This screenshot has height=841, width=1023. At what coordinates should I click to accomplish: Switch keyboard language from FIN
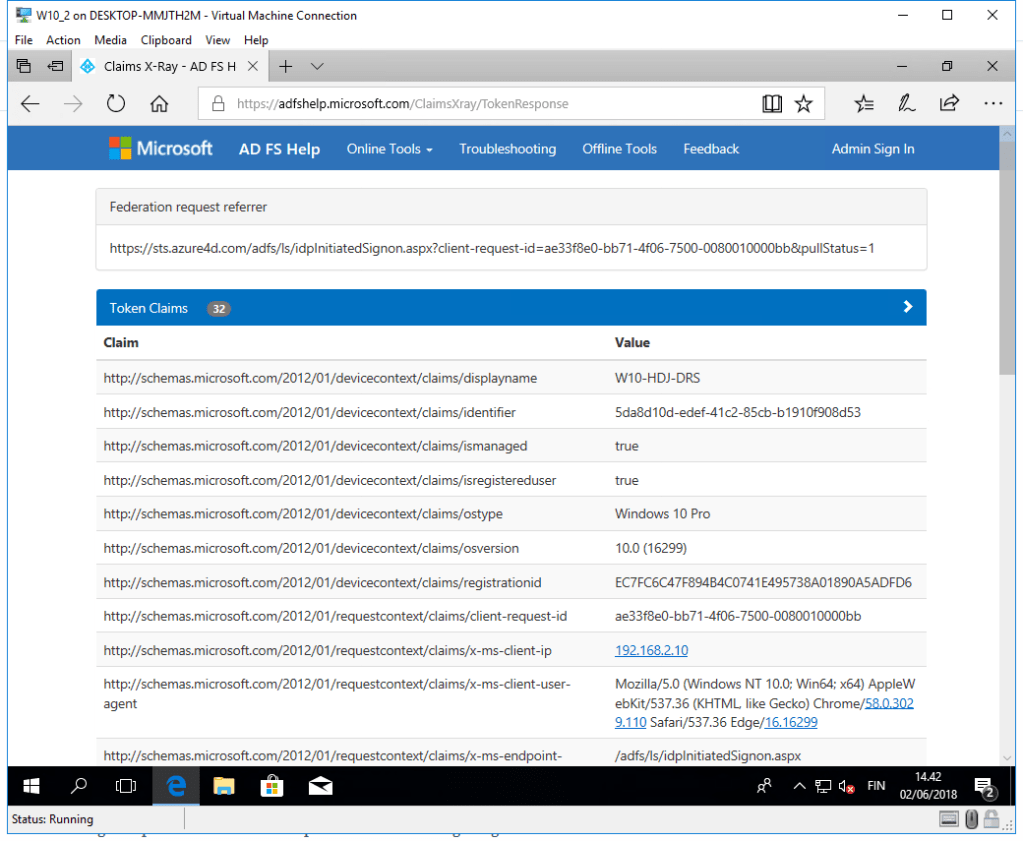[875, 786]
